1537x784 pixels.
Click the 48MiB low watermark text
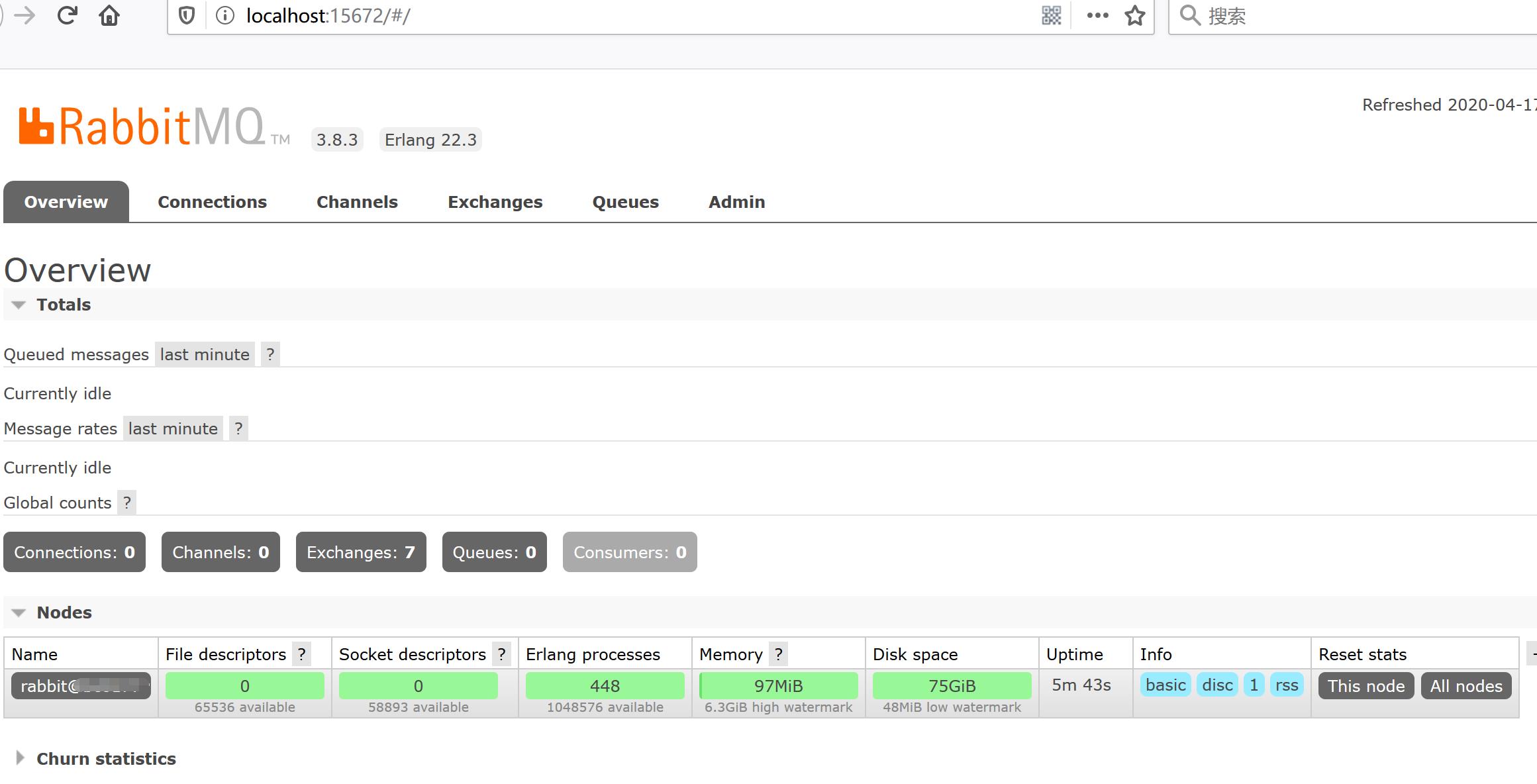pyautogui.click(x=952, y=707)
